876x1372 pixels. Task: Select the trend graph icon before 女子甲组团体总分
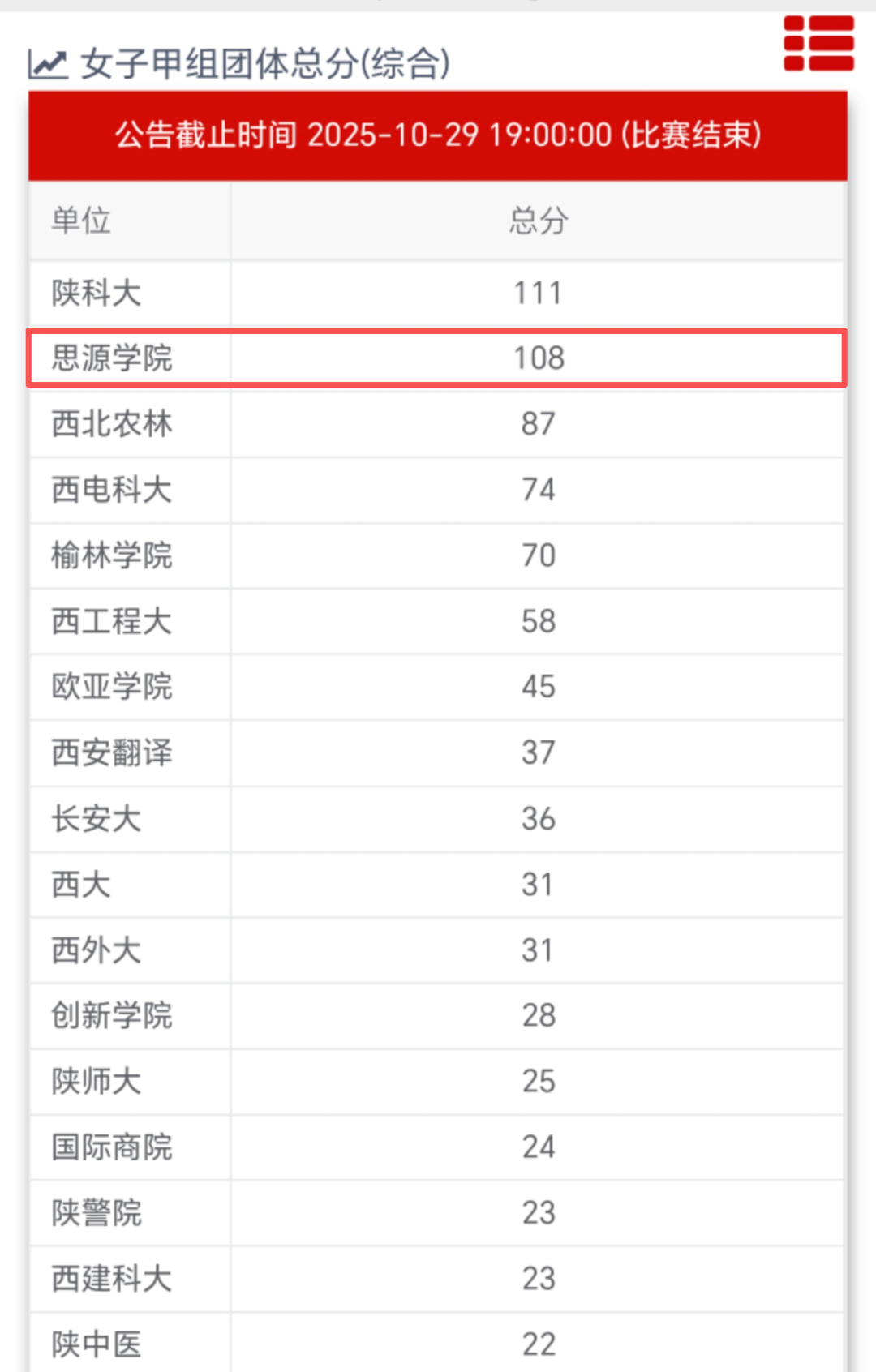(x=47, y=62)
